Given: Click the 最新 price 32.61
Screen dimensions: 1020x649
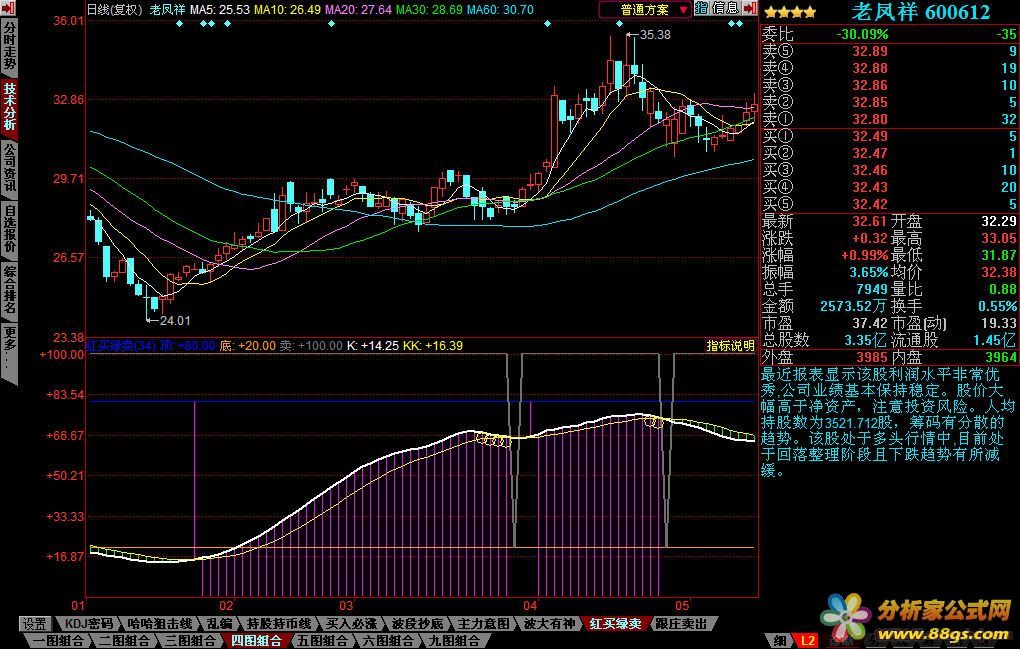Looking at the screenshot, I should 870,222.
